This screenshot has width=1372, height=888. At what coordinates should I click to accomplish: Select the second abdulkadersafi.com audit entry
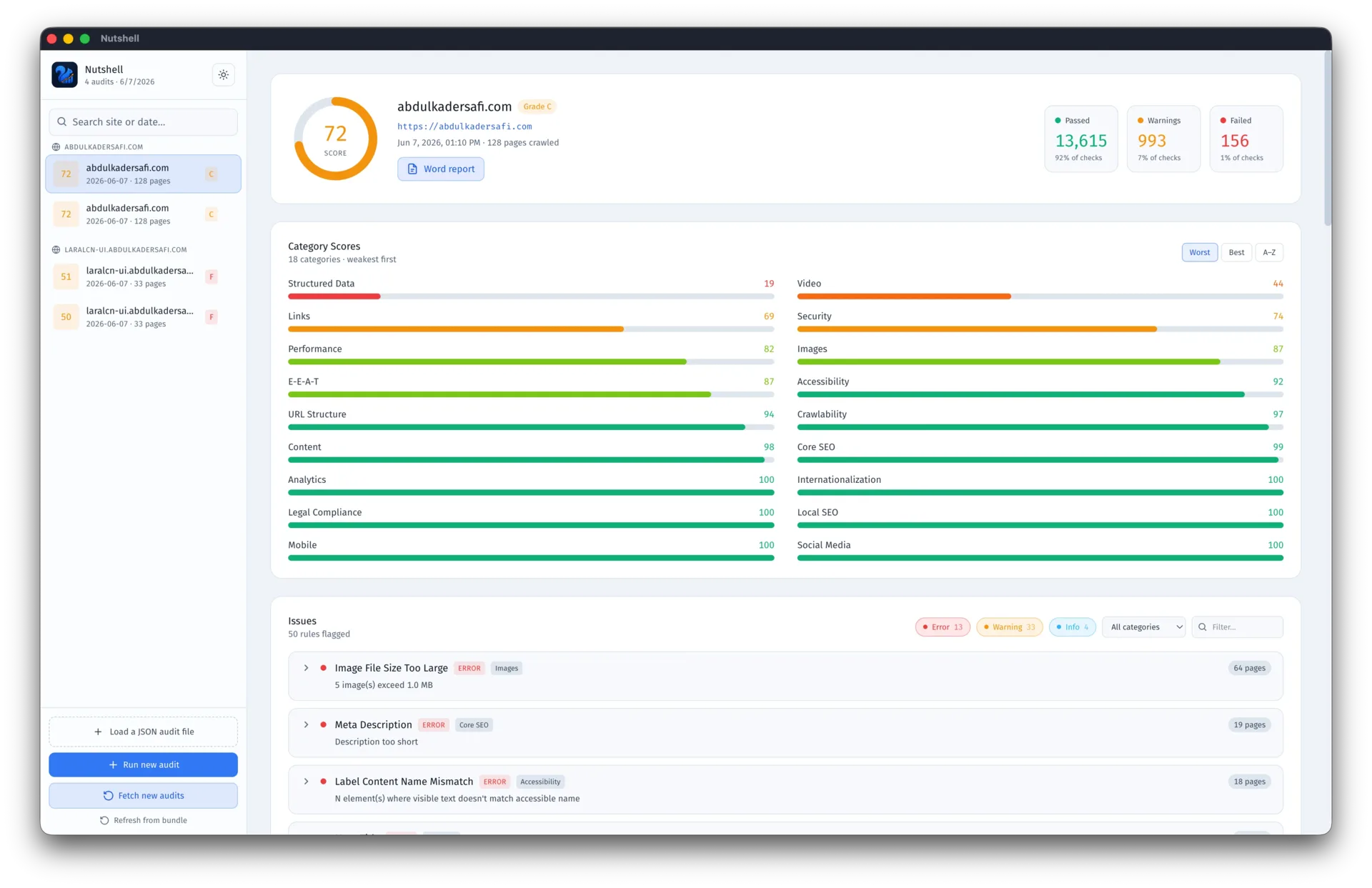coord(143,214)
